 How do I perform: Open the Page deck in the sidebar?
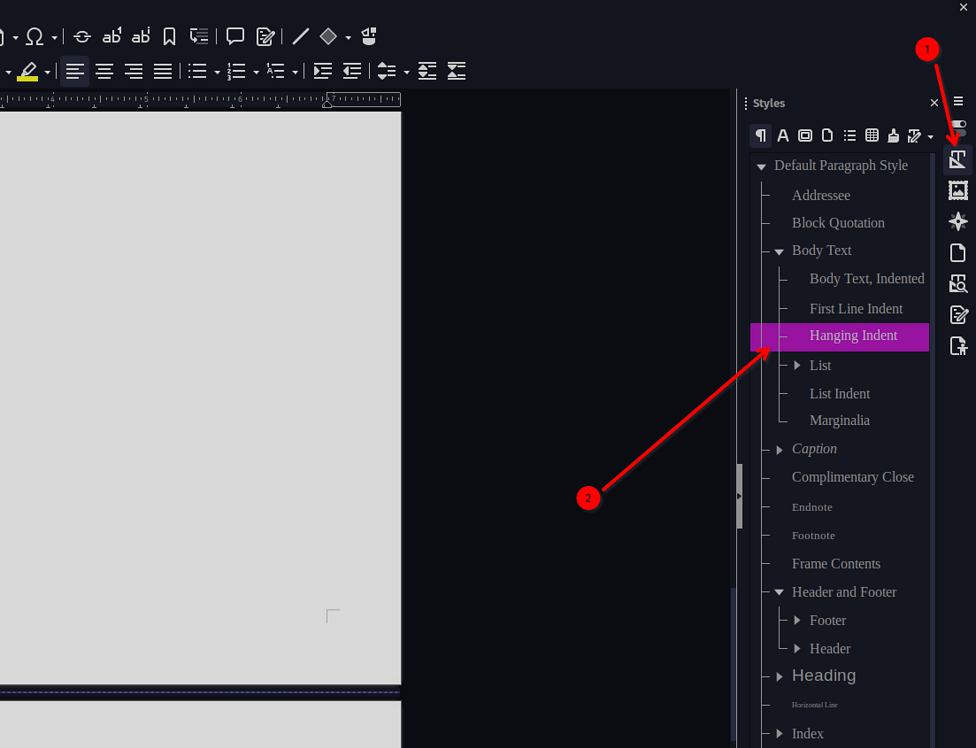(x=957, y=252)
